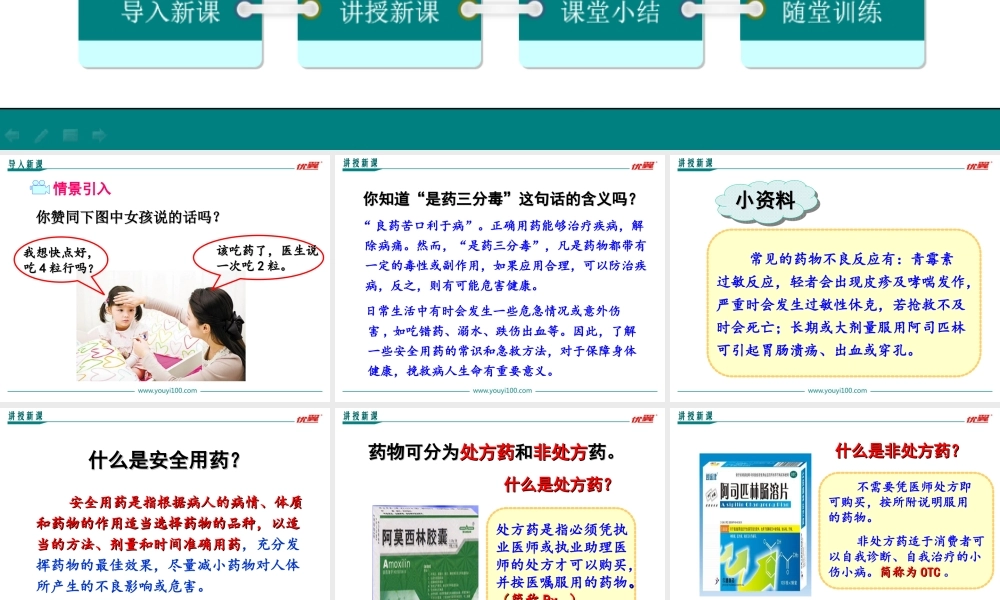
Task: Click the camera icon beside 情景引入
Action: 39,188
